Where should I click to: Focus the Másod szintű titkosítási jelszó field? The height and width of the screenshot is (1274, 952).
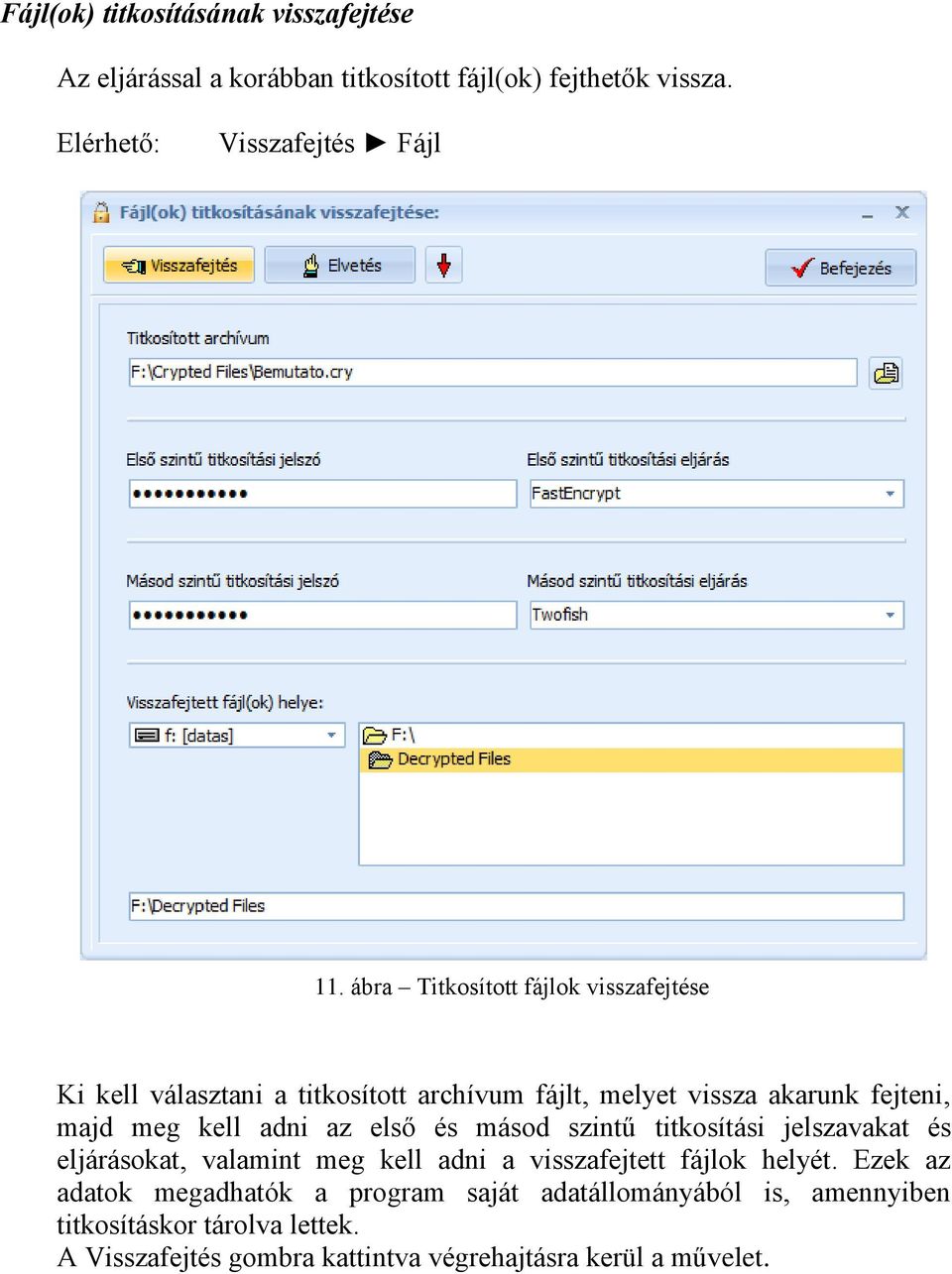(323, 615)
